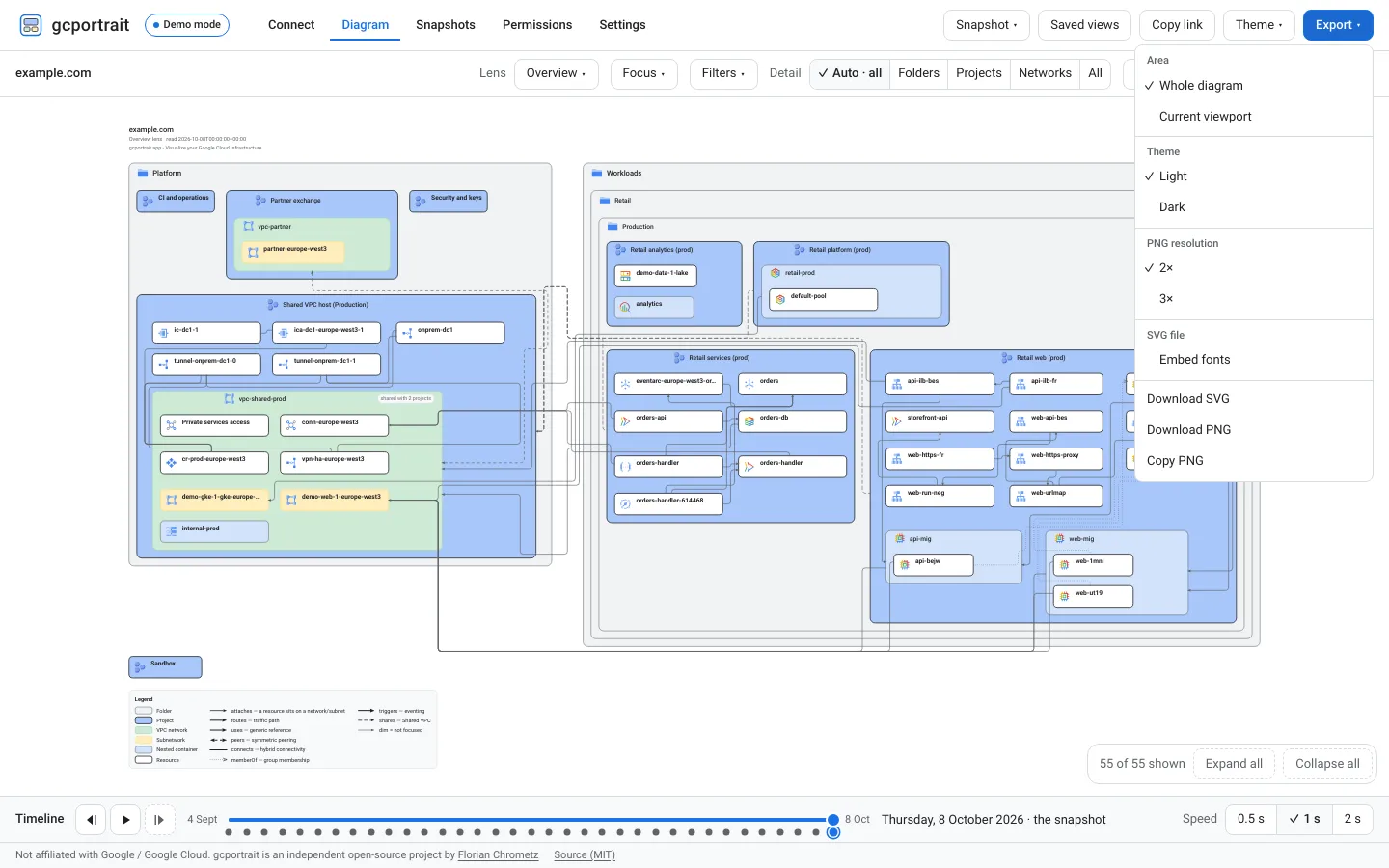The image size is (1389, 868).
Task: Click the Workloads folder icon
Action: [x=597, y=174]
